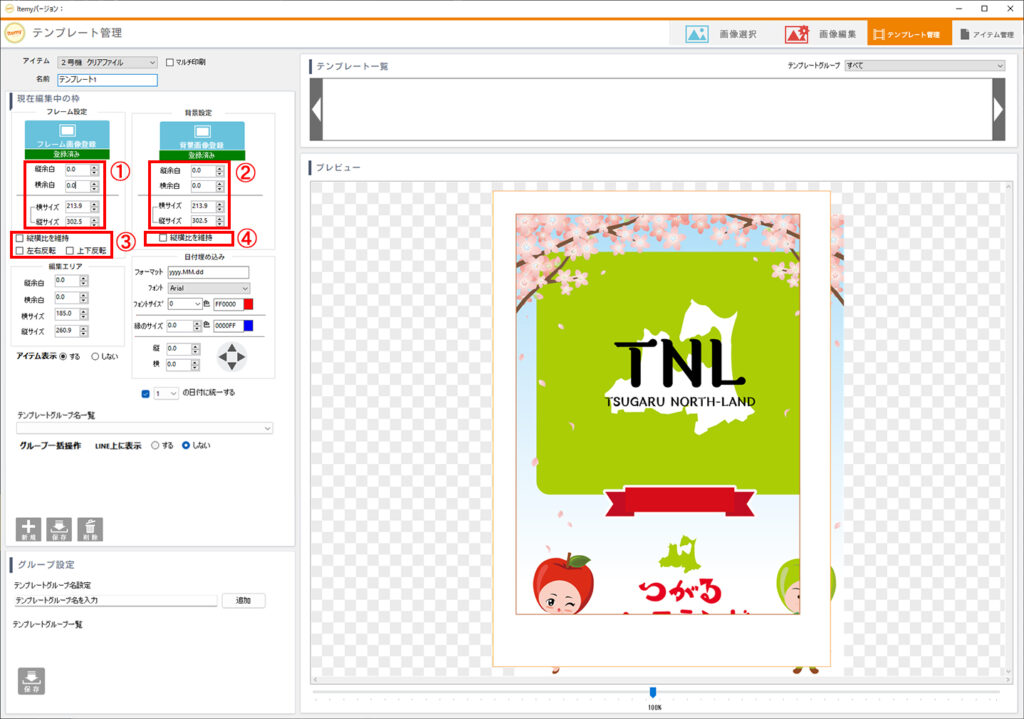Click the 追加 button

[x=243, y=601]
